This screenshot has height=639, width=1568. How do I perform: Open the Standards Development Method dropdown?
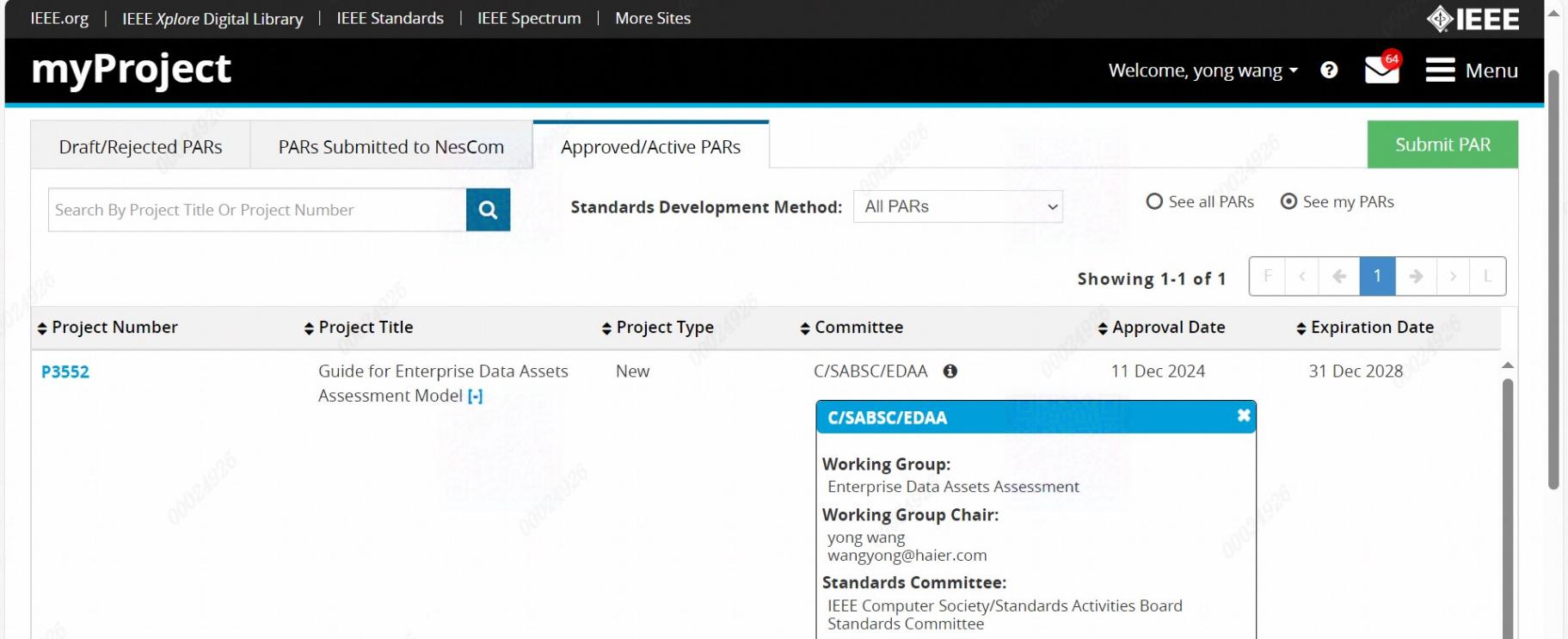[x=957, y=206]
